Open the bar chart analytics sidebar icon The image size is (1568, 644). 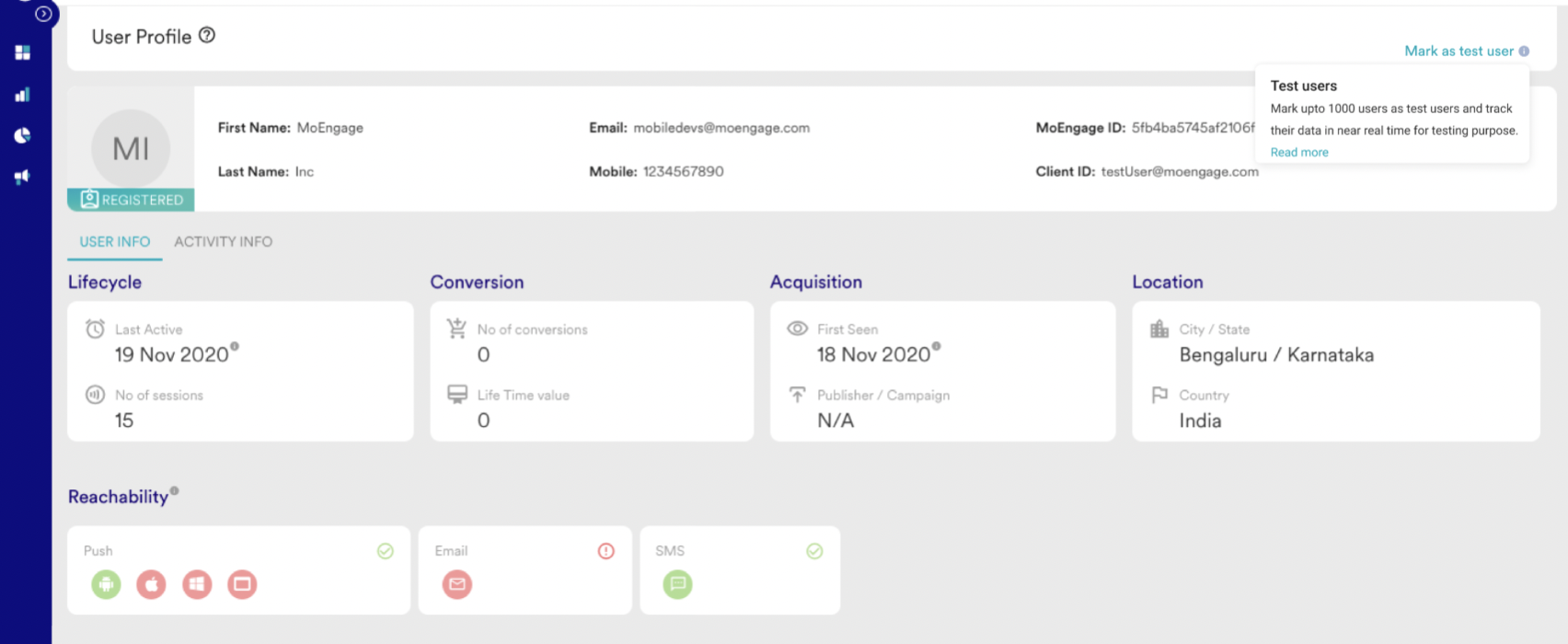pyautogui.click(x=23, y=95)
